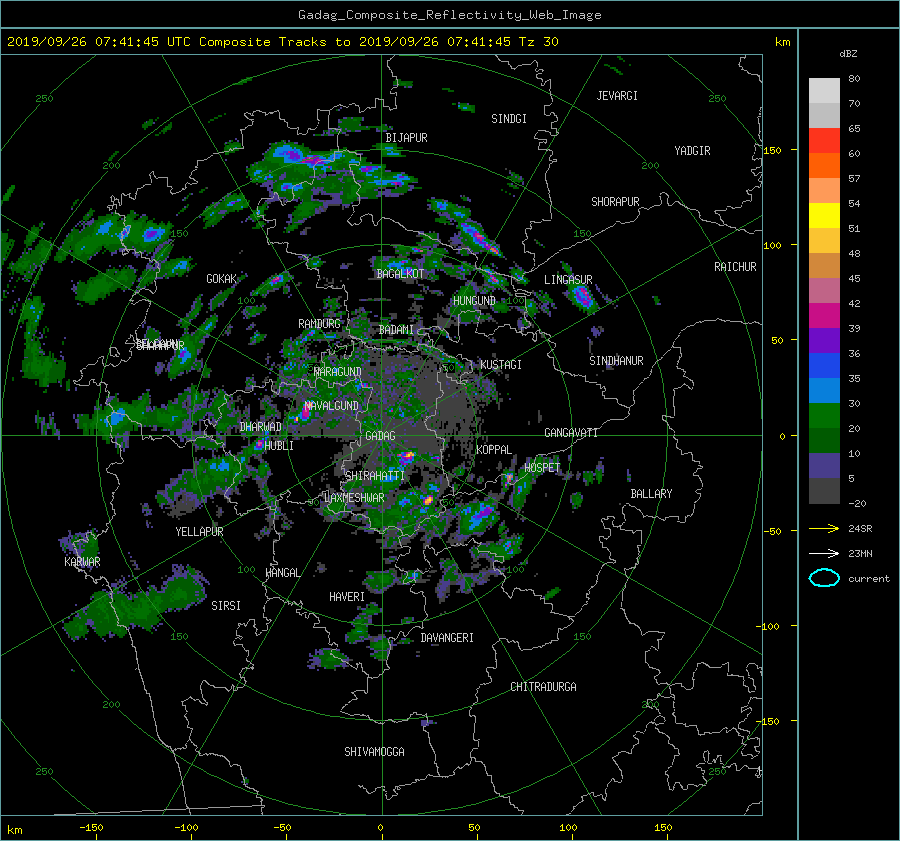Click the GADAG radar center label
The height and width of the screenshot is (841, 900).
(380, 436)
